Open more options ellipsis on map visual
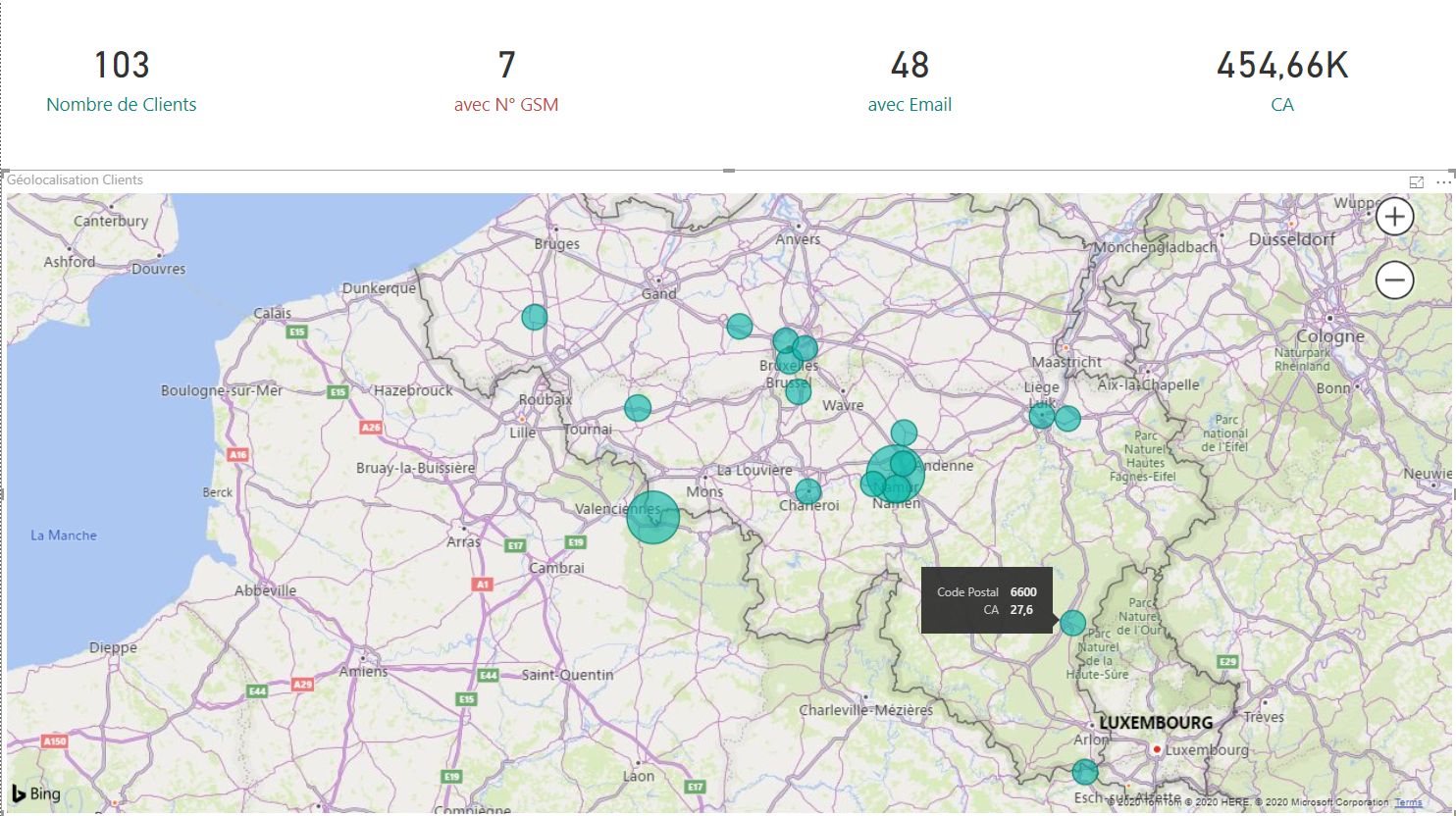The height and width of the screenshot is (816, 1456). (x=1443, y=182)
